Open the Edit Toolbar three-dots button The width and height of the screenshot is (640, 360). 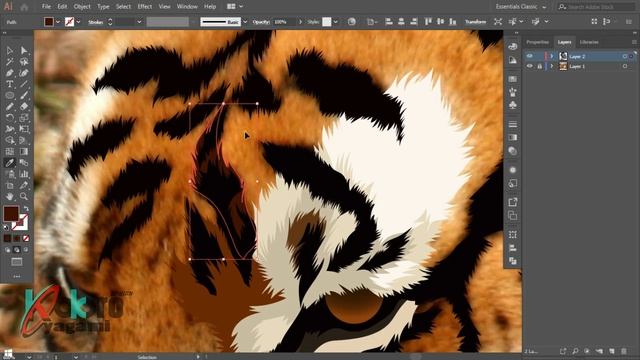[x=17, y=276]
